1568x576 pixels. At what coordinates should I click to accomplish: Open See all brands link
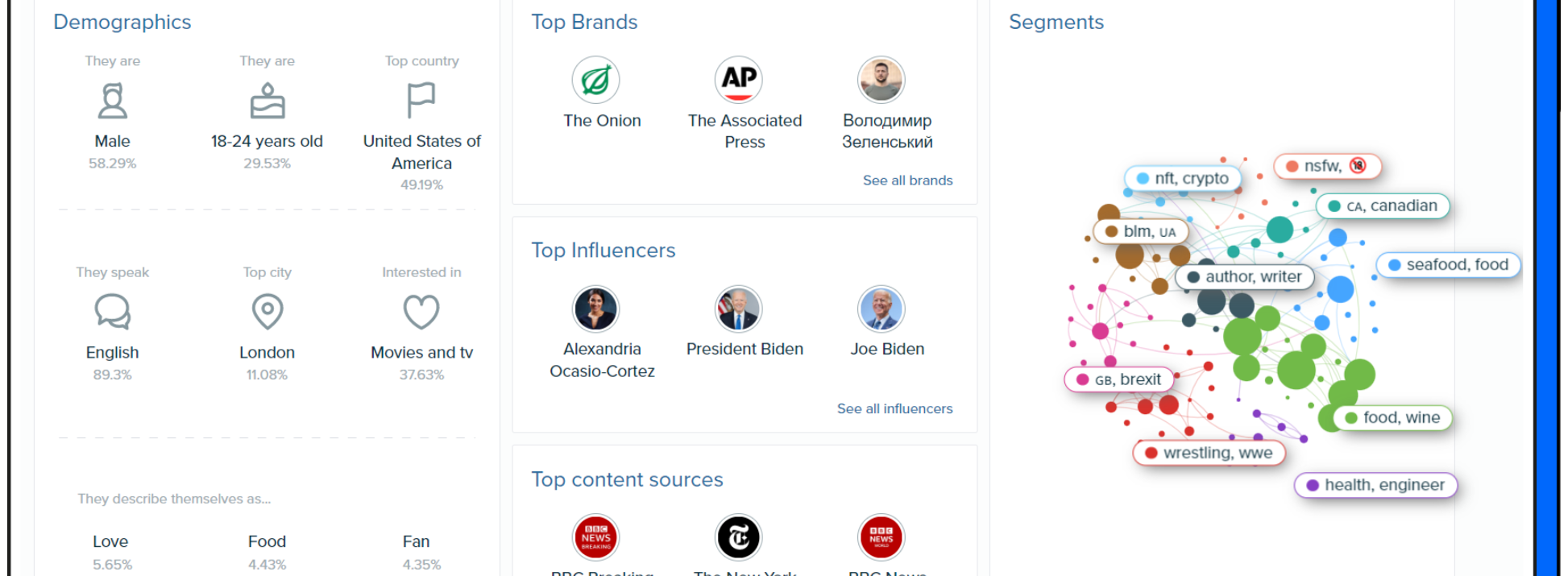(x=907, y=180)
